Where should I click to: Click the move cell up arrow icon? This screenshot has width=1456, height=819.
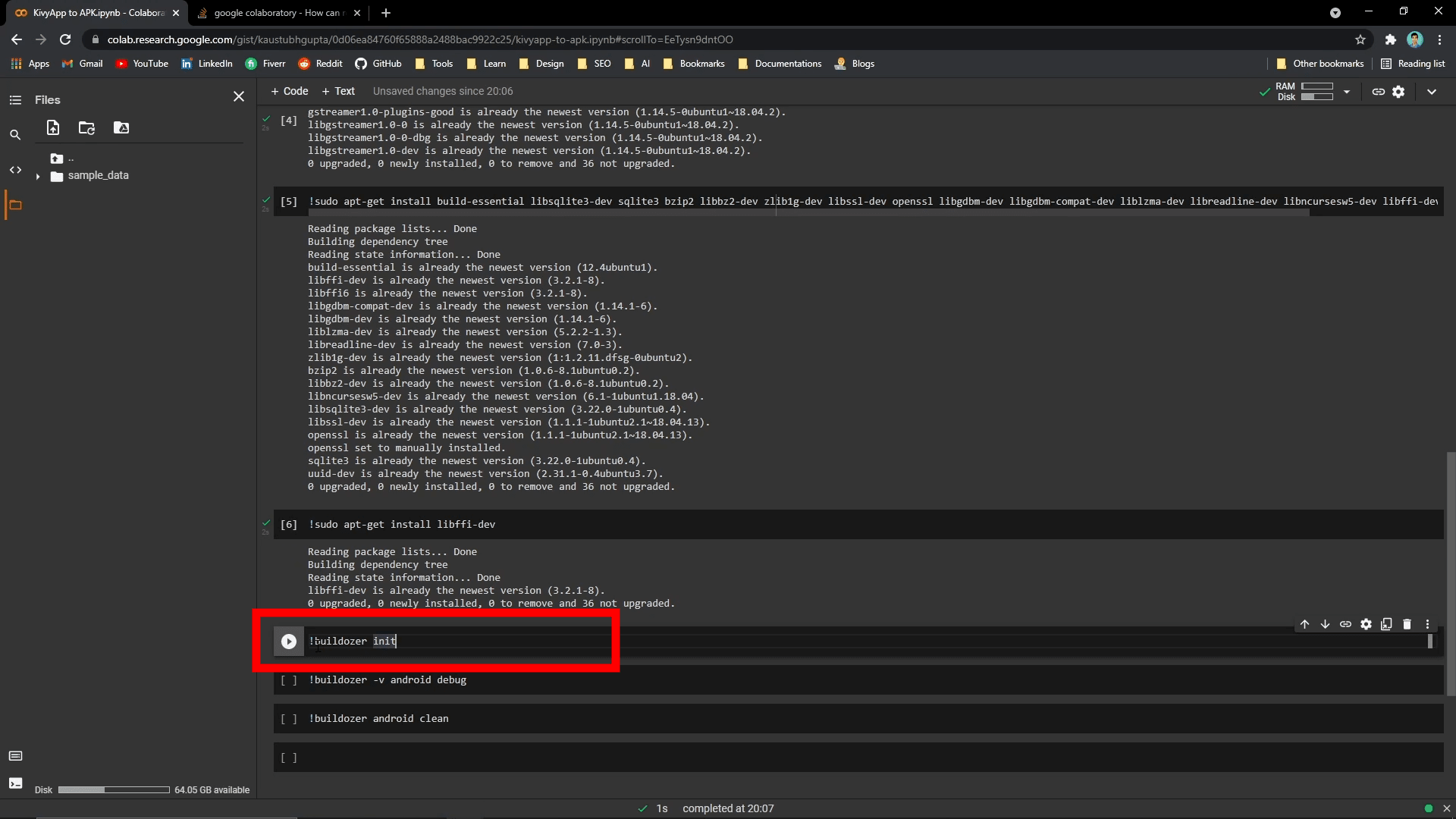coord(1305,626)
